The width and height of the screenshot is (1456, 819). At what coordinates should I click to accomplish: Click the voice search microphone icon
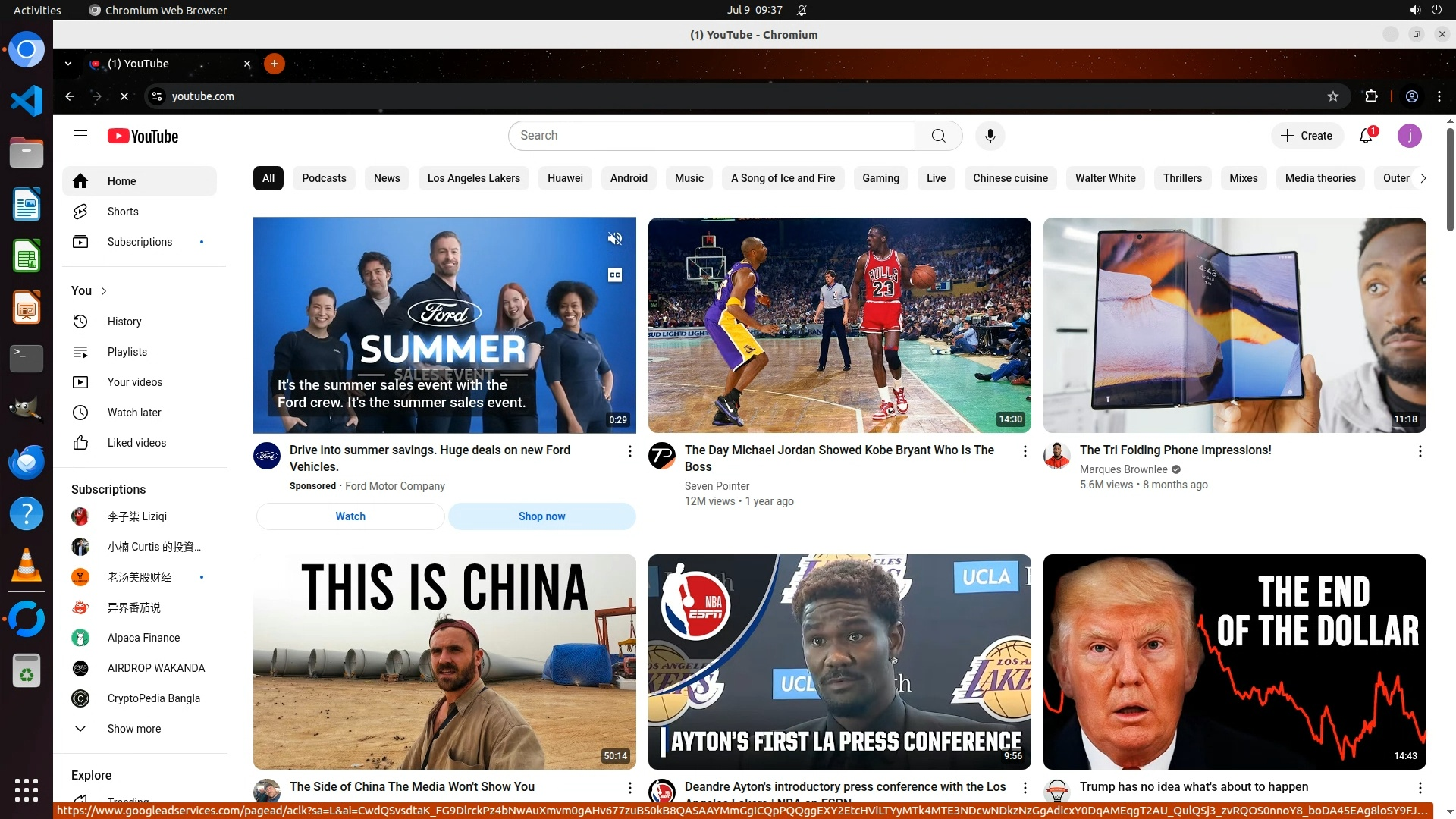(x=990, y=136)
